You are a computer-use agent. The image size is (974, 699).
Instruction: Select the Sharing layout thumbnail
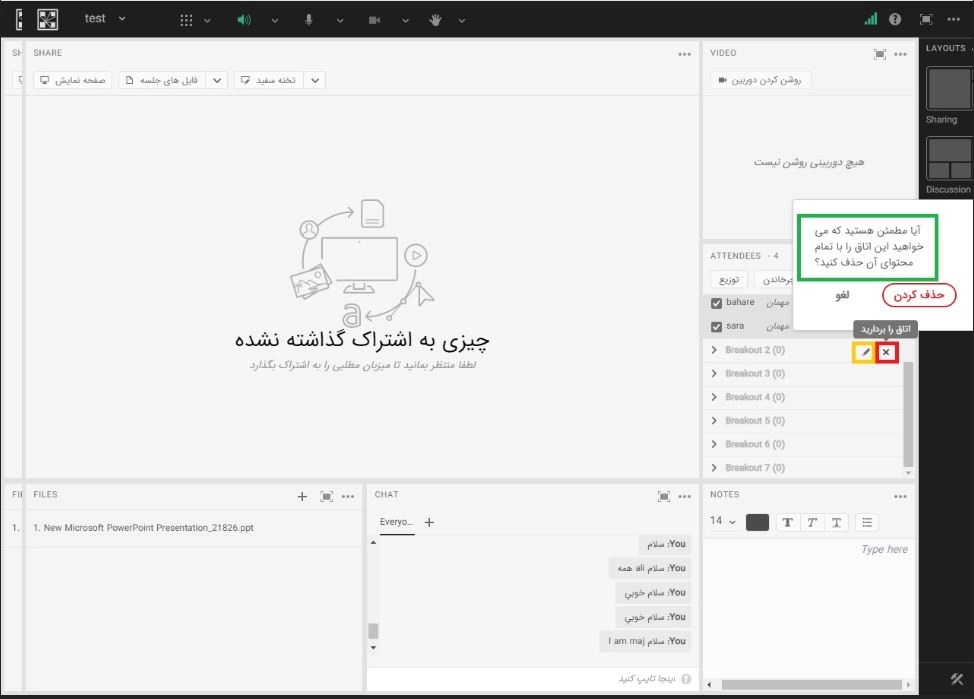pyautogui.click(x=948, y=88)
